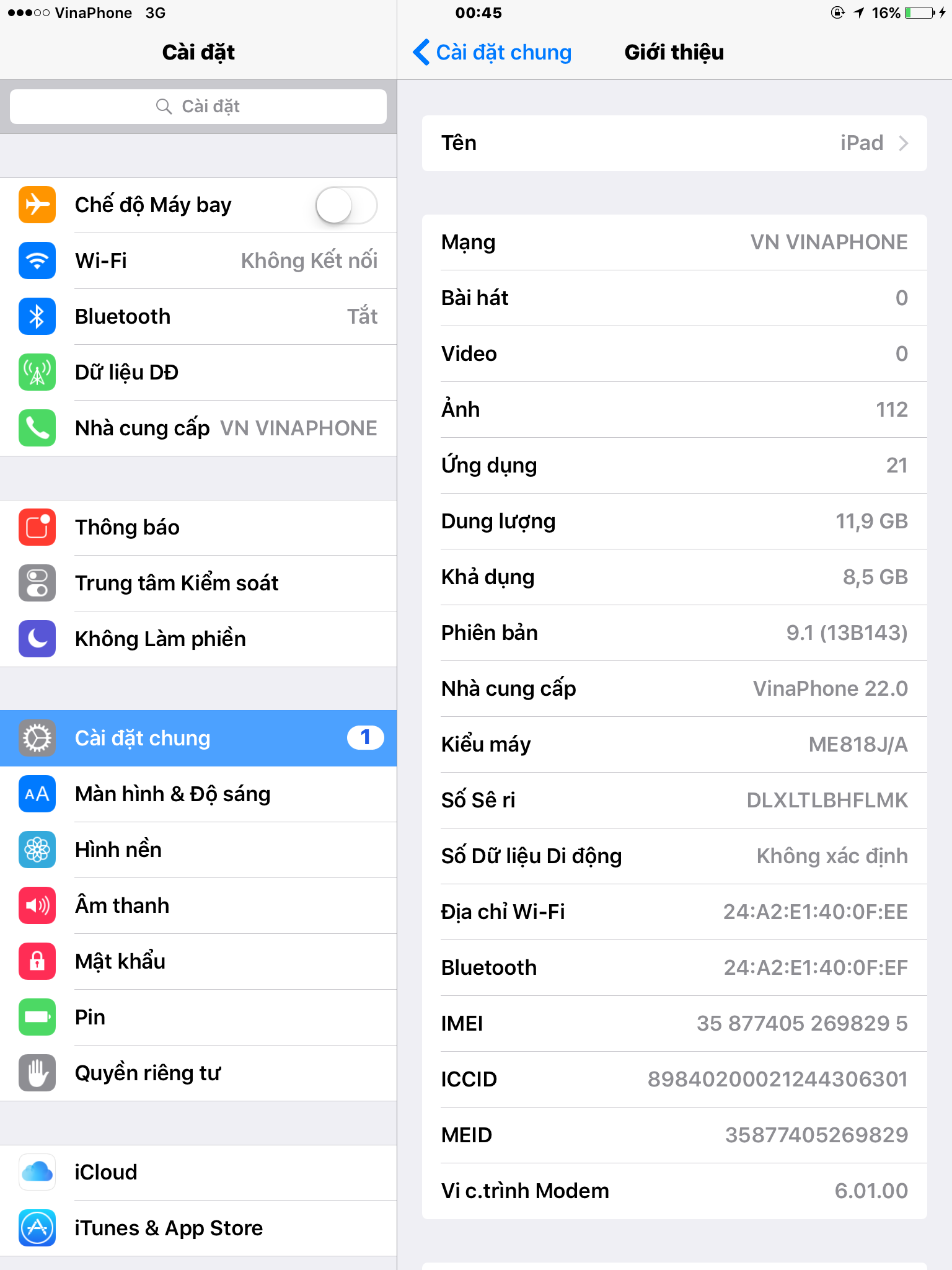Tap the iCloud cloud icon
Screen dimensions: 952x1270
37,1172
